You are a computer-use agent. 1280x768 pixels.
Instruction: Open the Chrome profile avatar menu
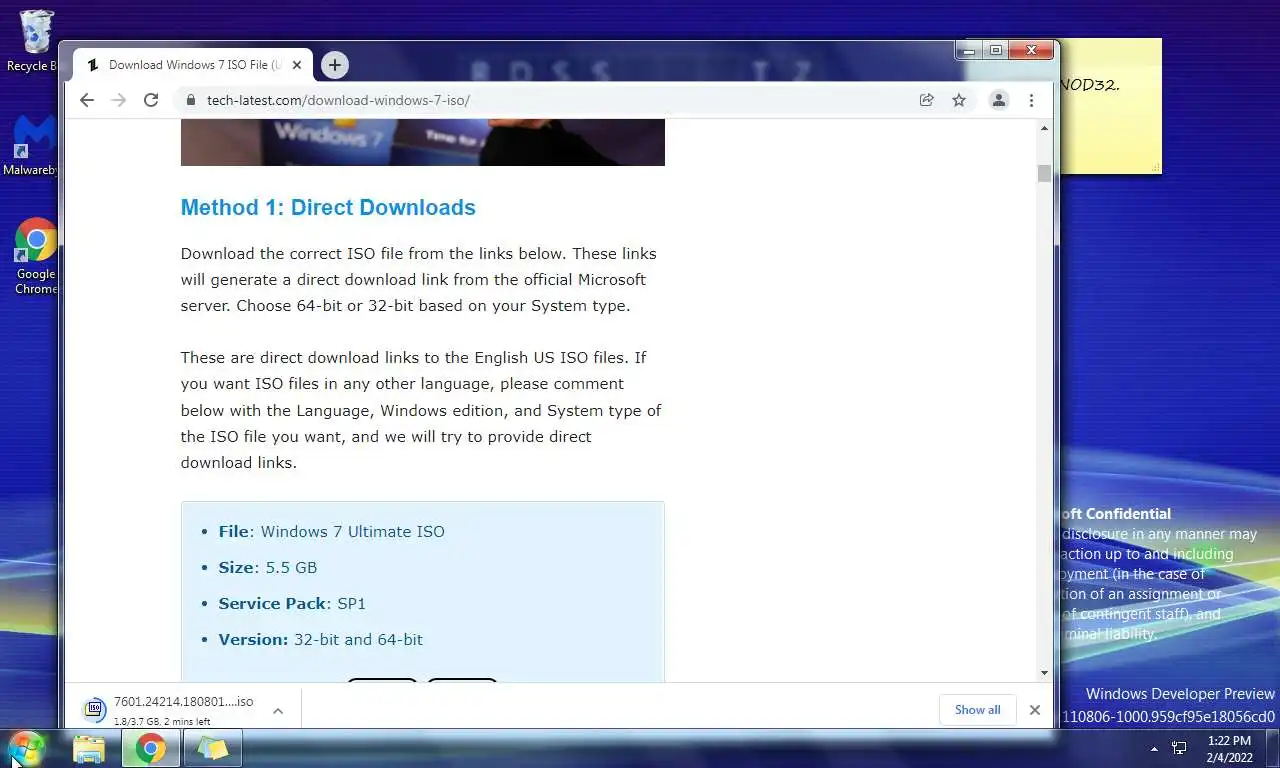pos(998,100)
